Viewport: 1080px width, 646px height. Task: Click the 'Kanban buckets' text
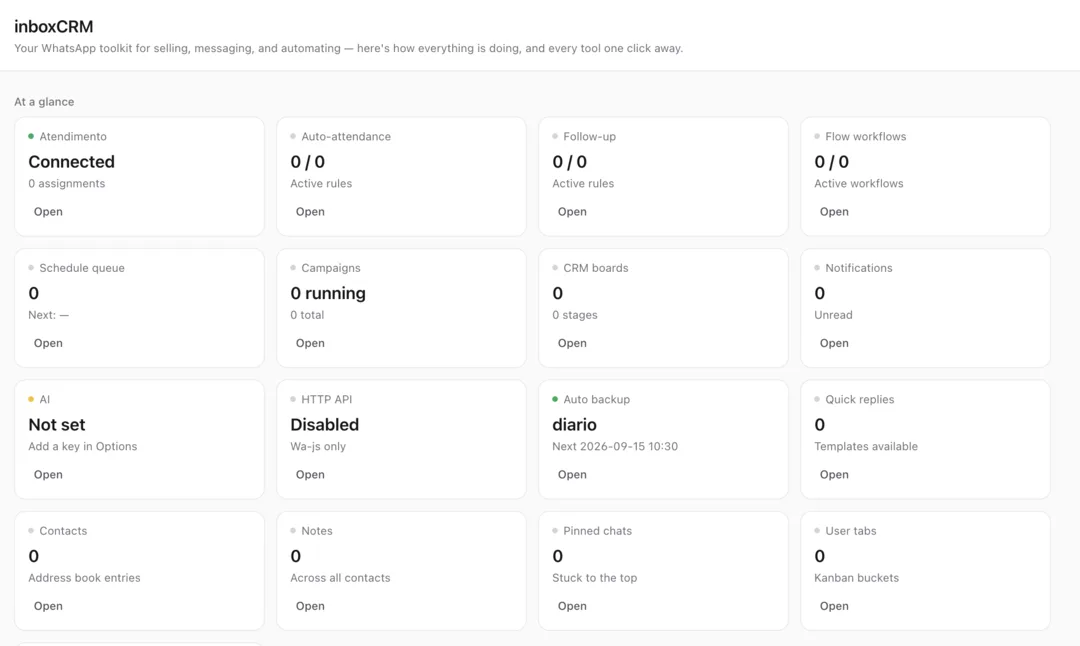click(856, 578)
